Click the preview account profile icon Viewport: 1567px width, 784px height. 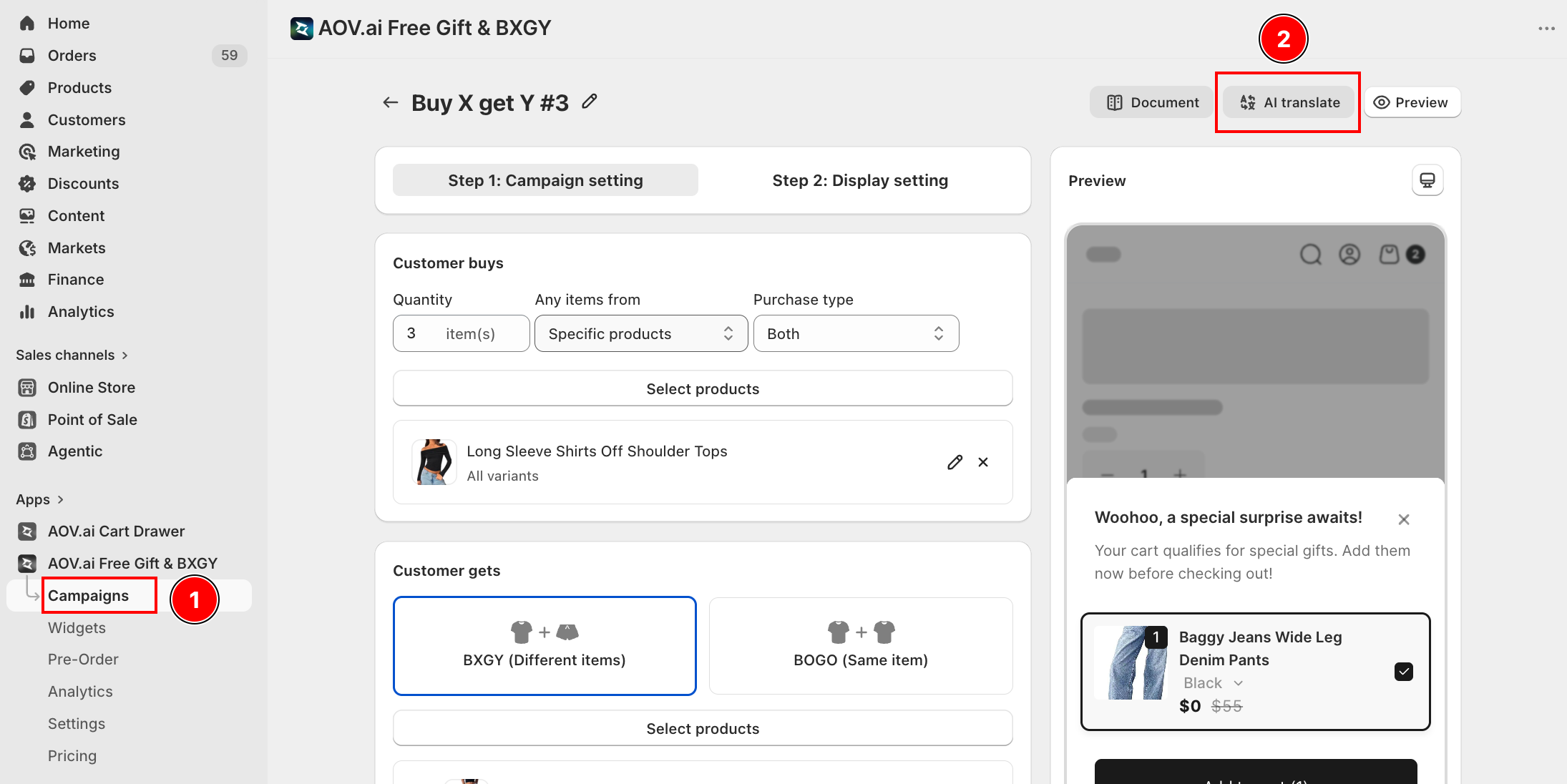(x=1349, y=254)
